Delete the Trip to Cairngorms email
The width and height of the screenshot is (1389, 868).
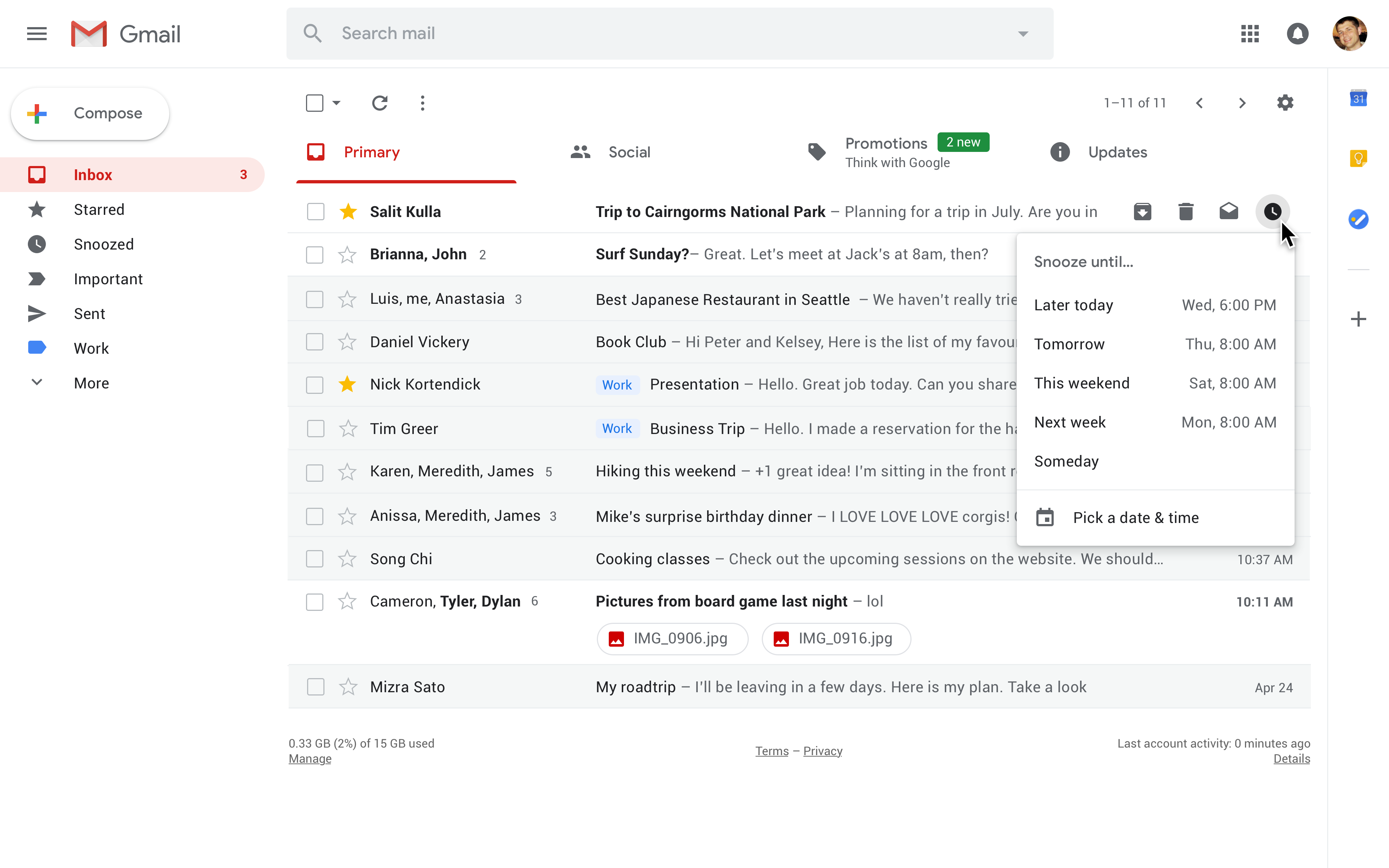click(1186, 211)
